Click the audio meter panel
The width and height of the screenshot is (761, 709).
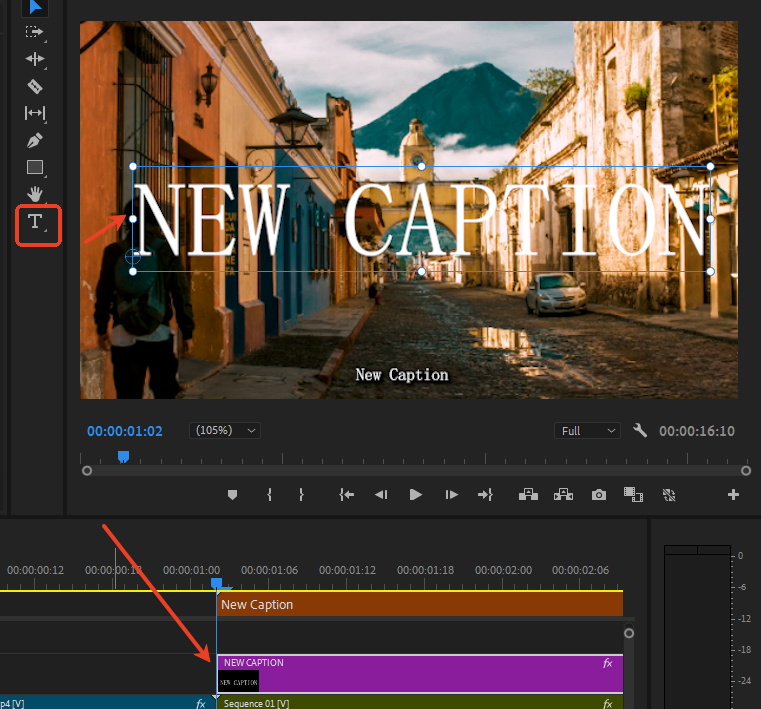pos(697,626)
